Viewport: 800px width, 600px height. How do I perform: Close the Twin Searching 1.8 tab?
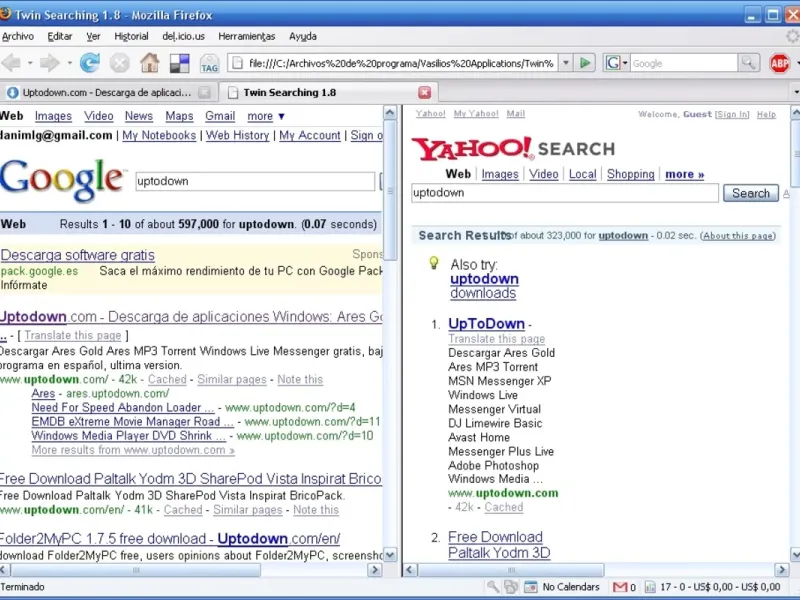pyautogui.click(x=424, y=92)
